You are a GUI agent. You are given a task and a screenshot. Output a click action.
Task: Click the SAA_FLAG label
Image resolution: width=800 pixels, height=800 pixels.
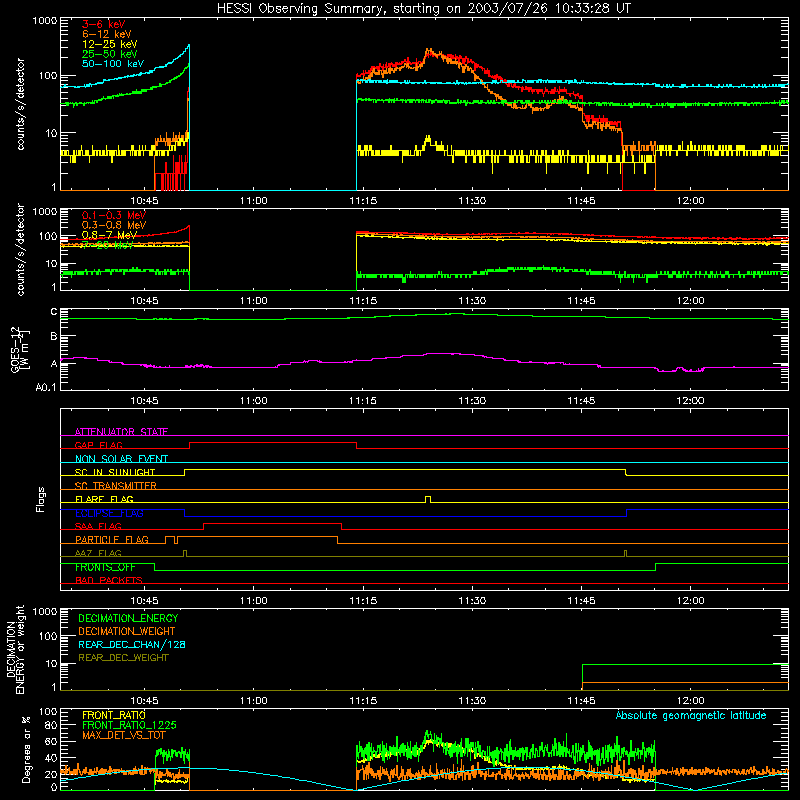coord(98,527)
